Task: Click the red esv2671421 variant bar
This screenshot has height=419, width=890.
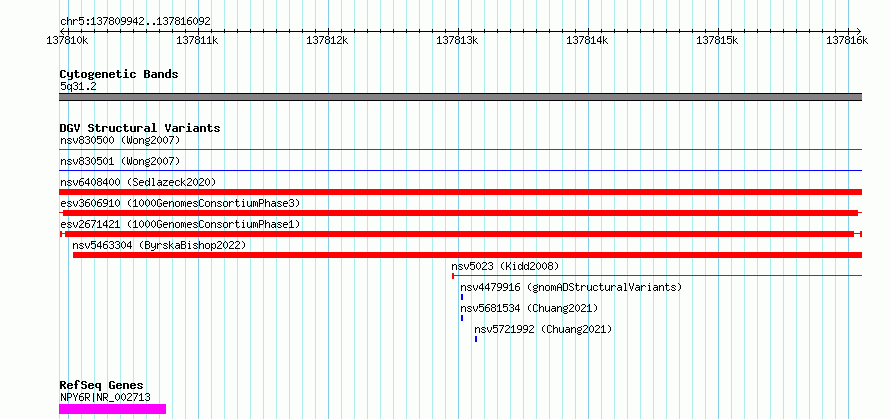Action: (x=460, y=234)
